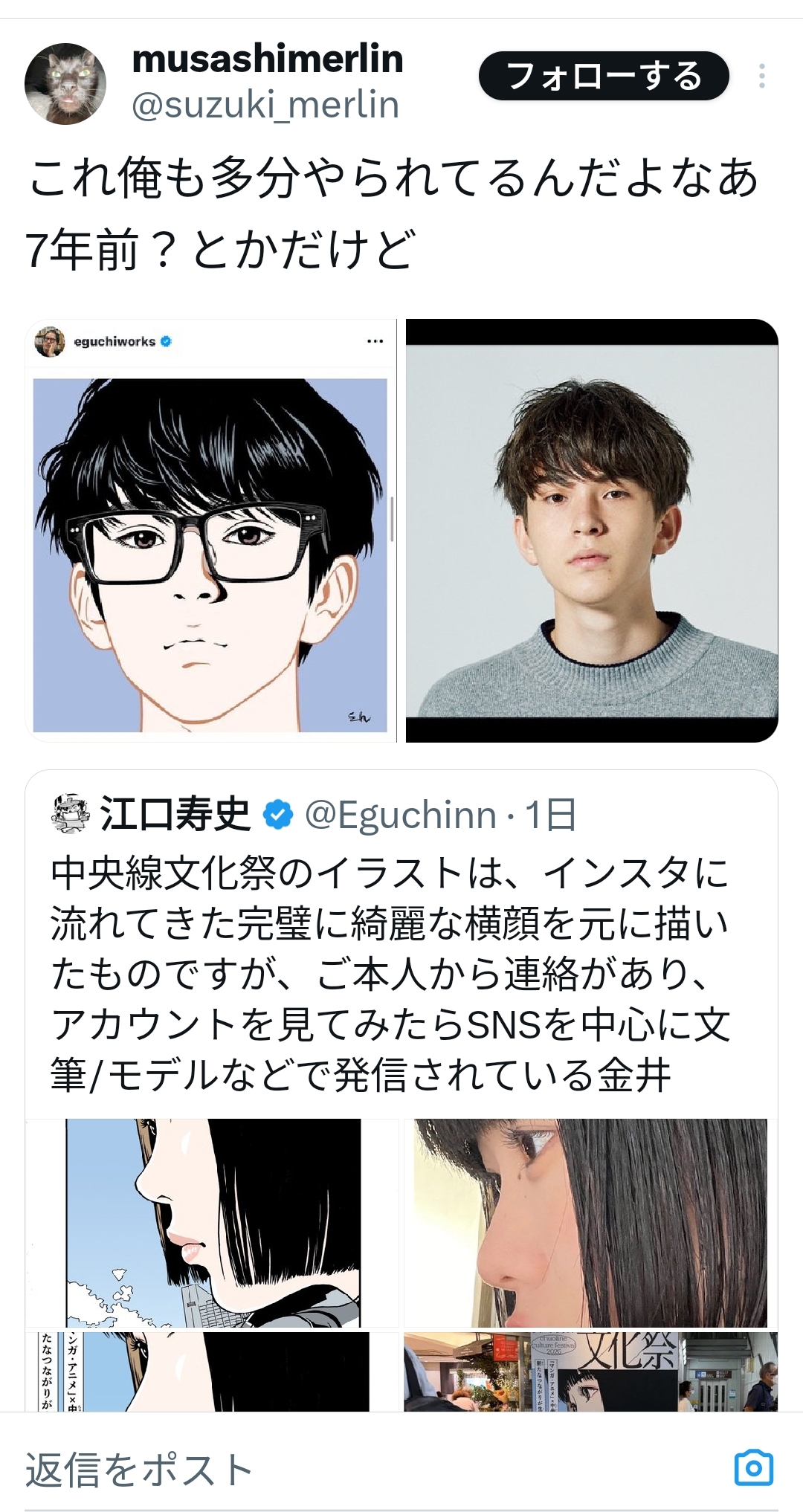Tap the フォローする follow button
The image size is (803, 1512).
click(x=604, y=76)
